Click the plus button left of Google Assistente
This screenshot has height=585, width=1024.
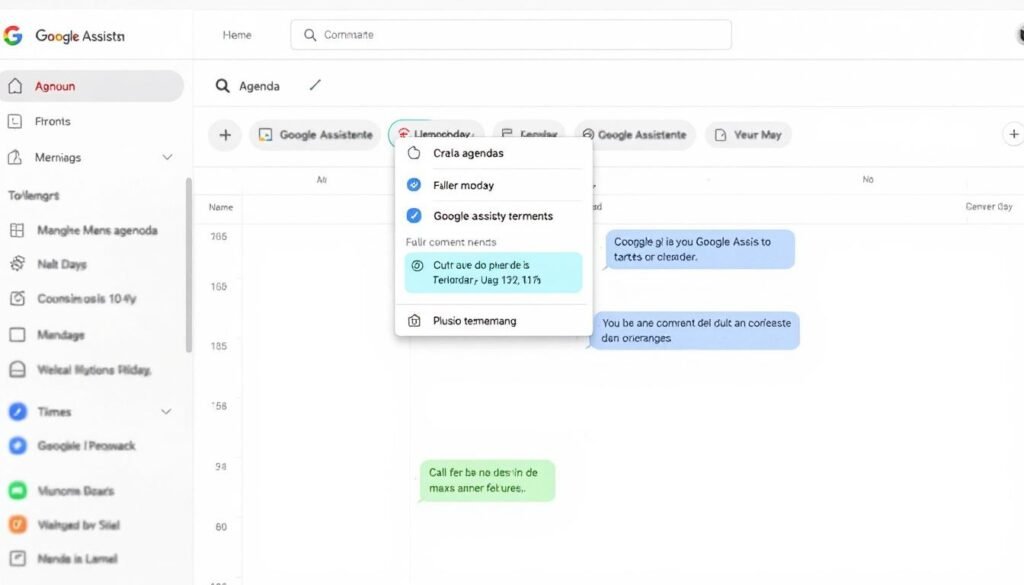(x=225, y=135)
